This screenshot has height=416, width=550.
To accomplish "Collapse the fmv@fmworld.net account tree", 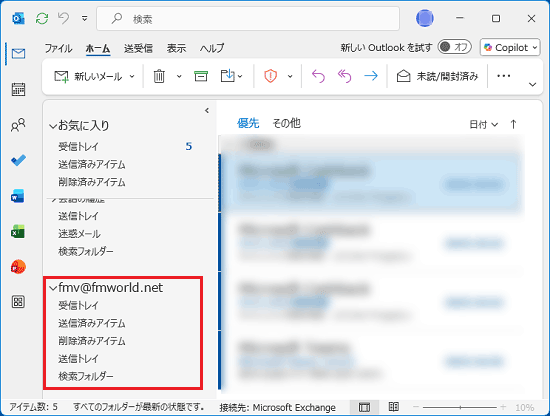I will [x=53, y=288].
